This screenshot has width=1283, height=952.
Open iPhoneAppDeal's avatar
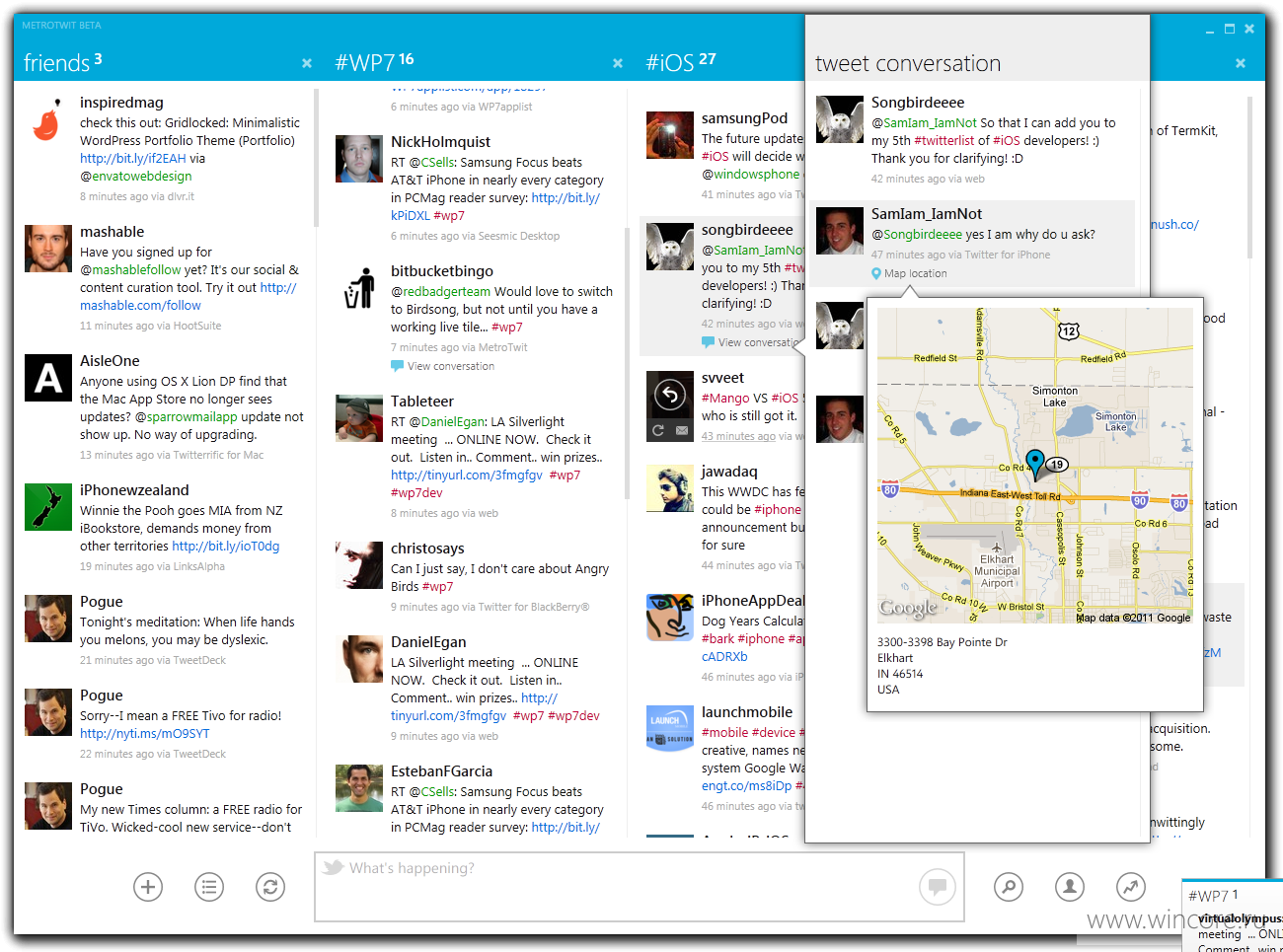click(x=670, y=618)
